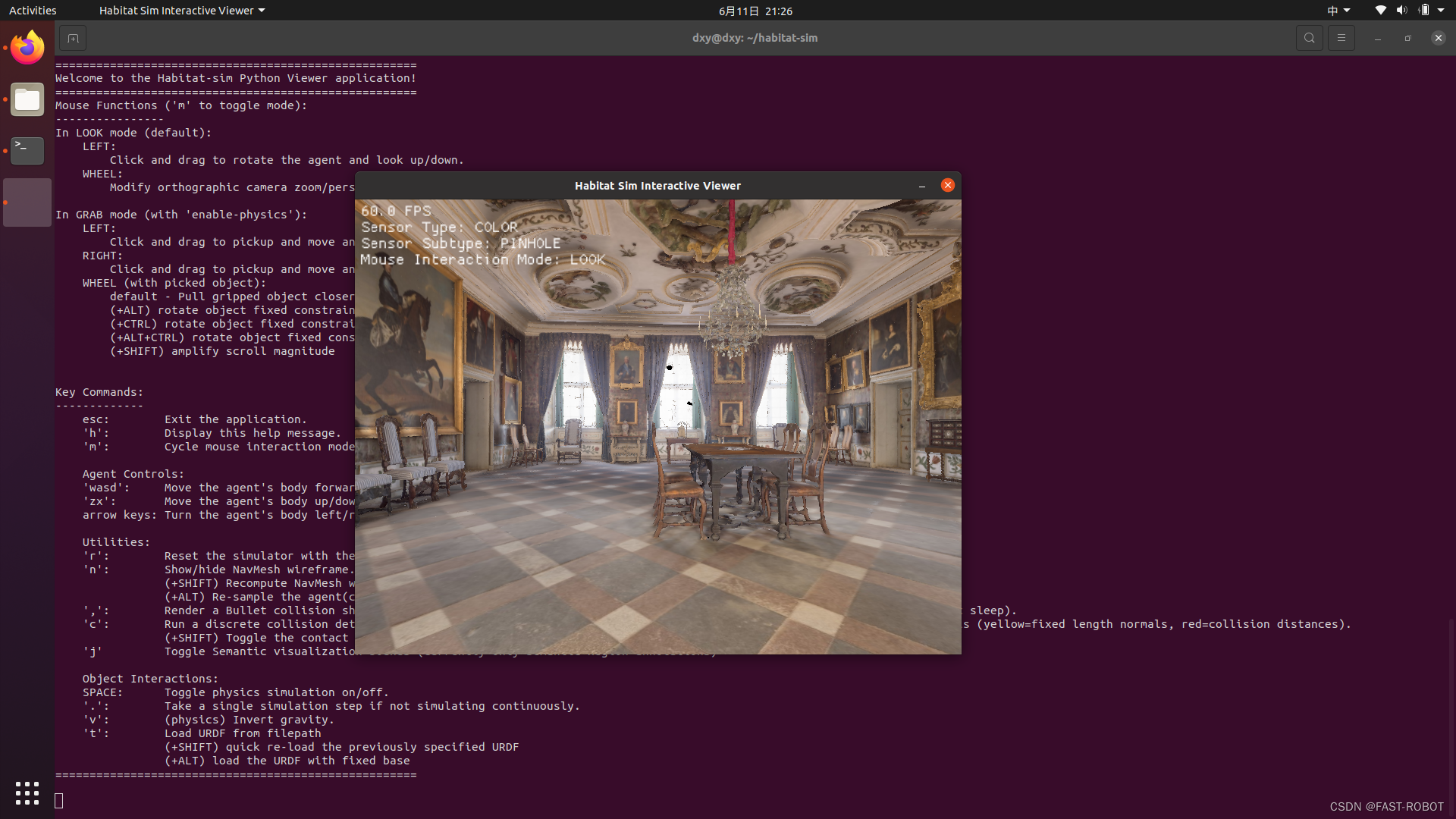1456x819 pixels.
Task: Click the Wi-Fi icon in the top bar
Action: click(x=1379, y=10)
